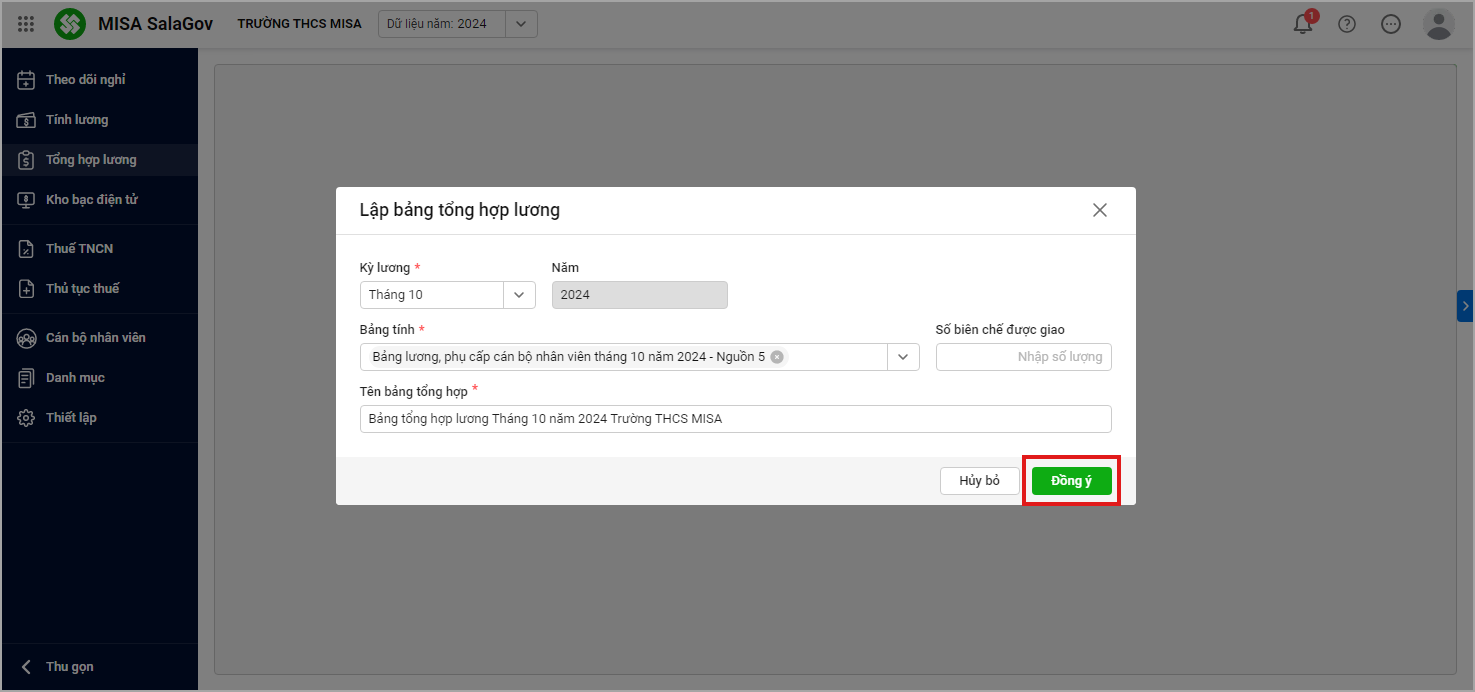Screen dimensions: 1475x692
Task: Open the help question mark icon
Action: [1347, 24]
